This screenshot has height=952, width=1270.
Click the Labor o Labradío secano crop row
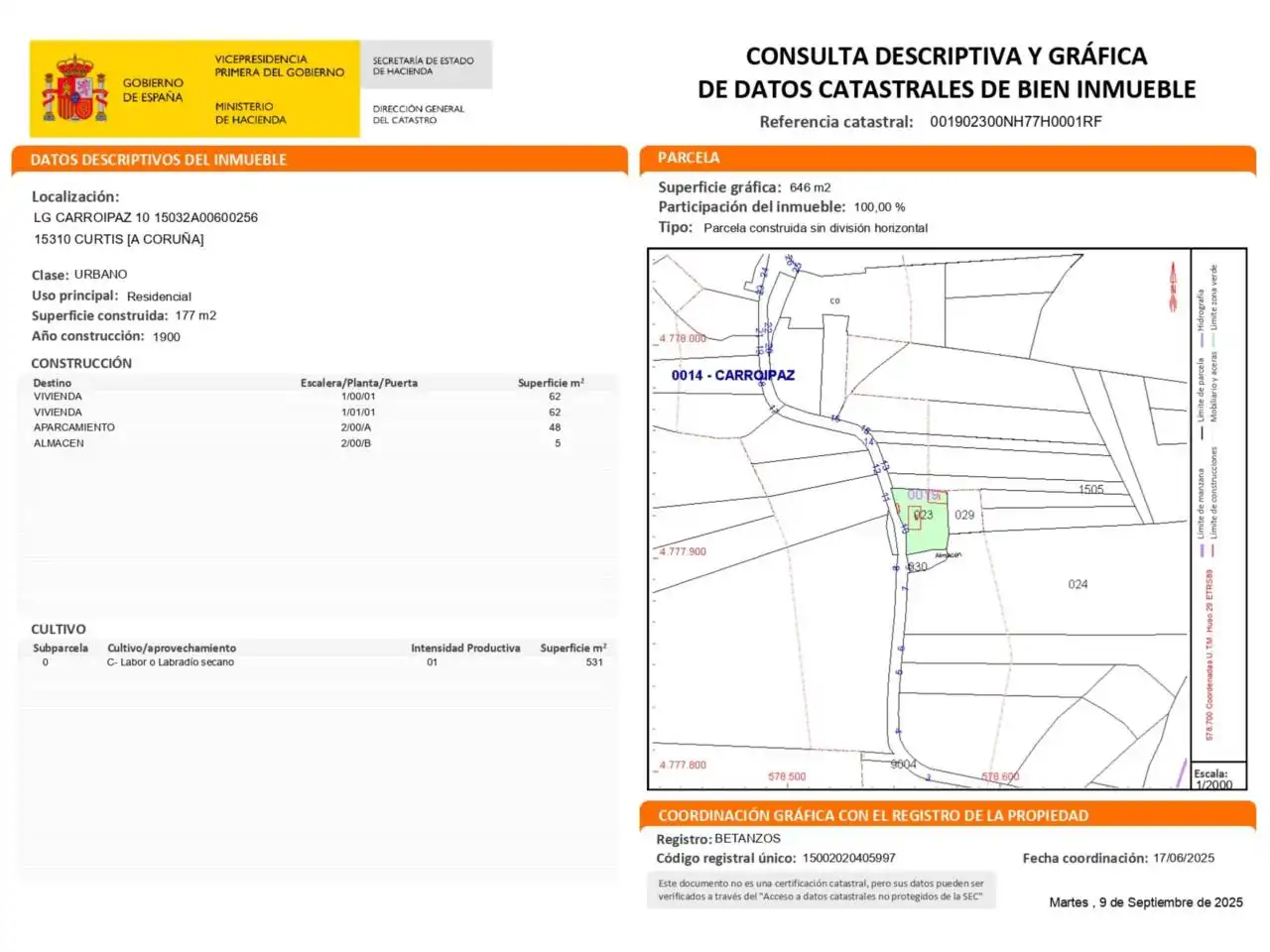[317, 662]
